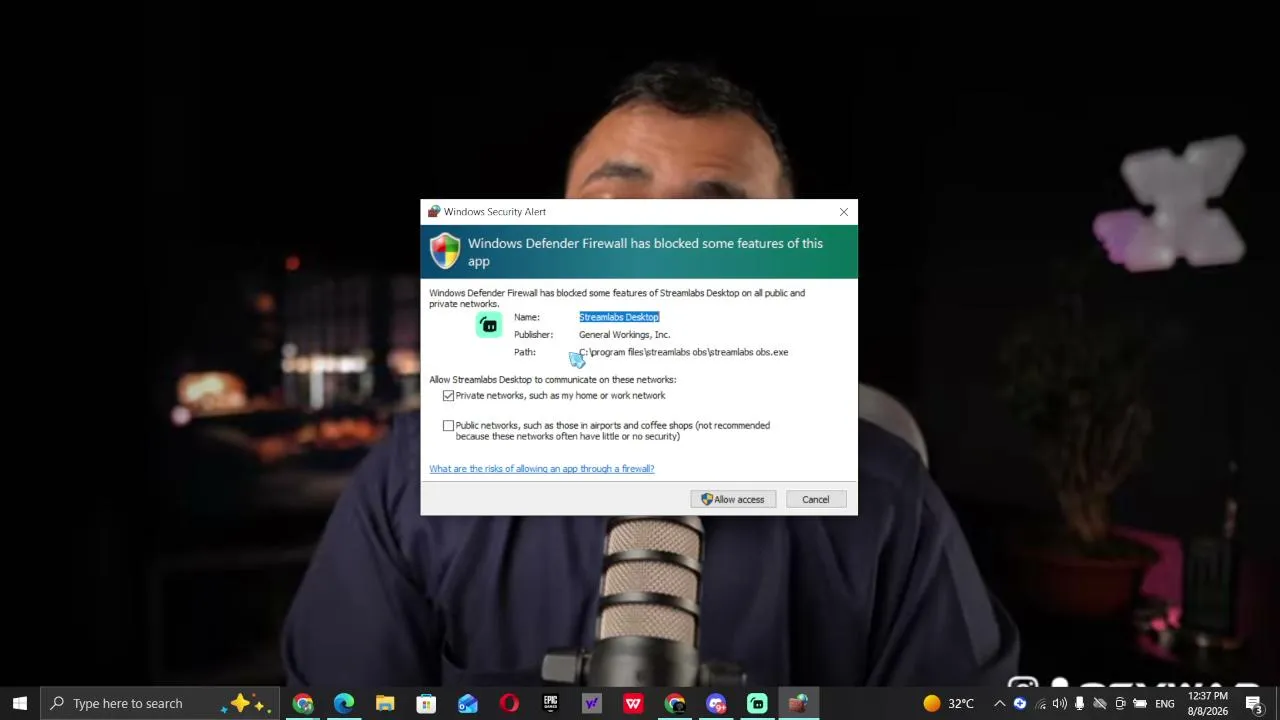Switch the ENG input language indicator

[x=1165, y=703]
